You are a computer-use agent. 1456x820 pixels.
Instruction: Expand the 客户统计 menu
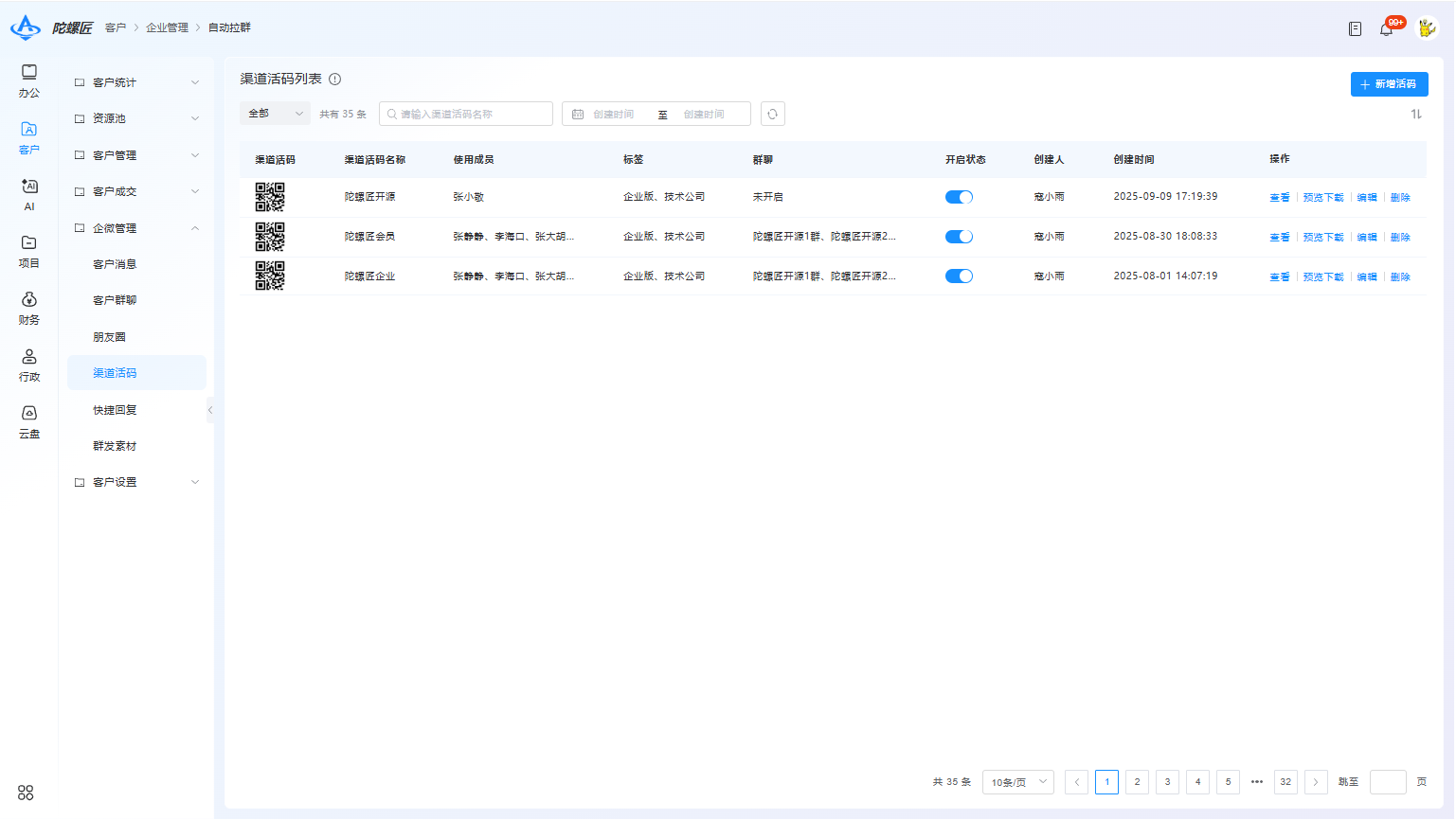tap(136, 82)
